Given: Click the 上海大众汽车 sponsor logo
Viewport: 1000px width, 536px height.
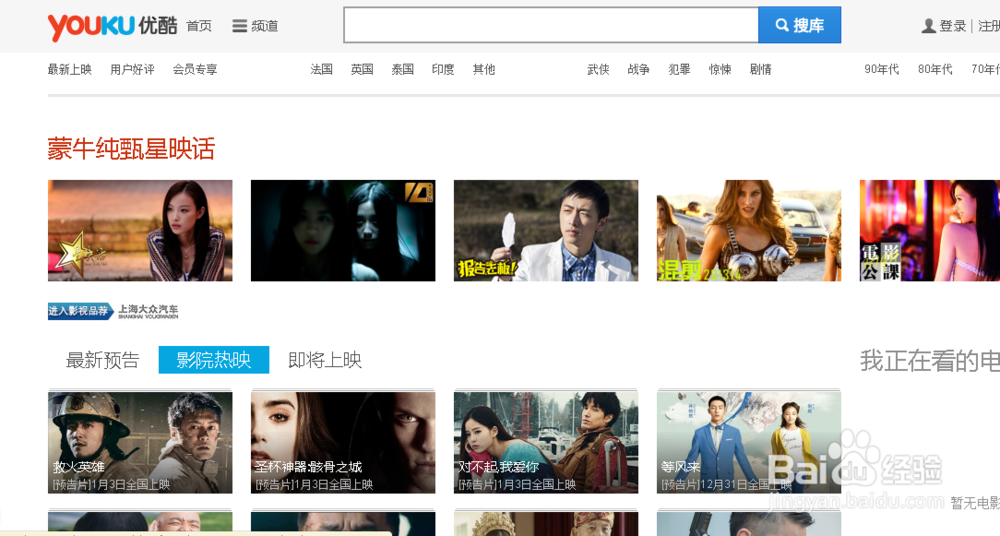Looking at the screenshot, I should click(148, 311).
